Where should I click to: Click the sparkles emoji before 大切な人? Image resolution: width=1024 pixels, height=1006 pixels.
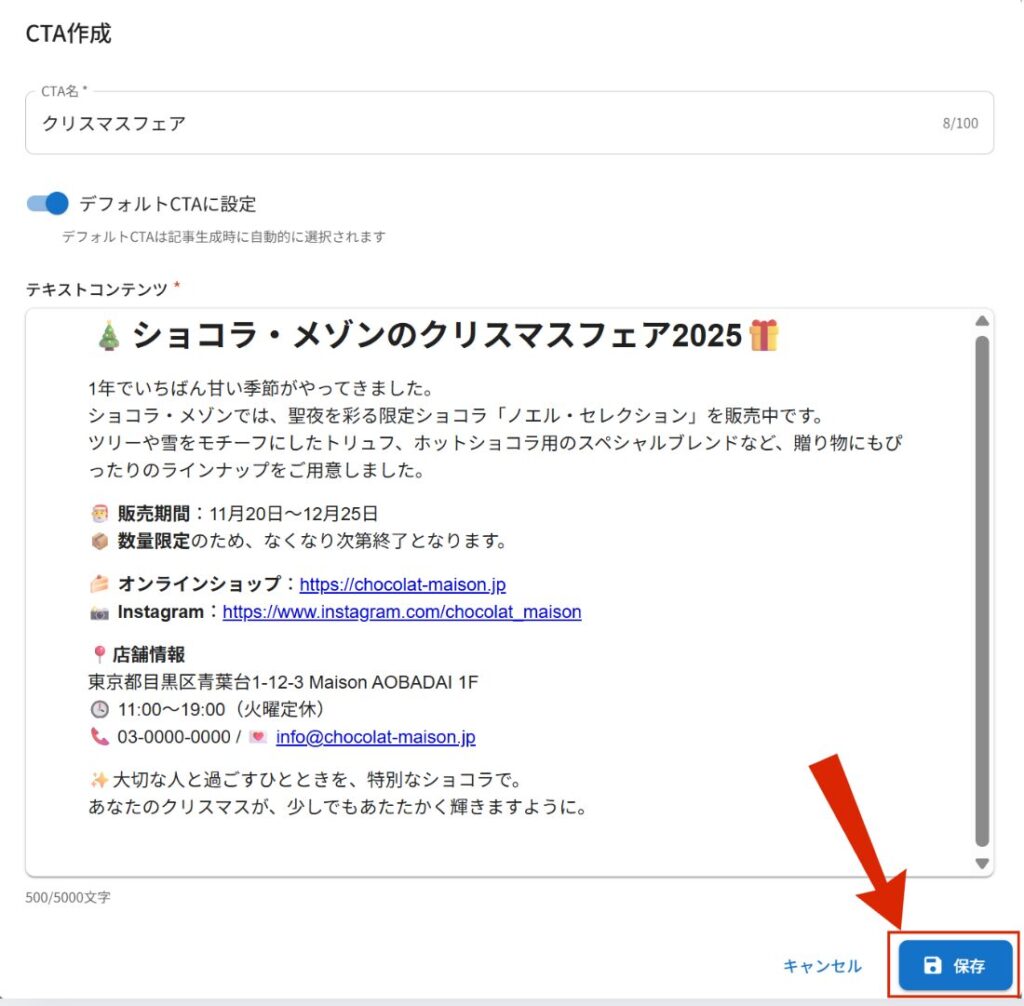pos(99,779)
